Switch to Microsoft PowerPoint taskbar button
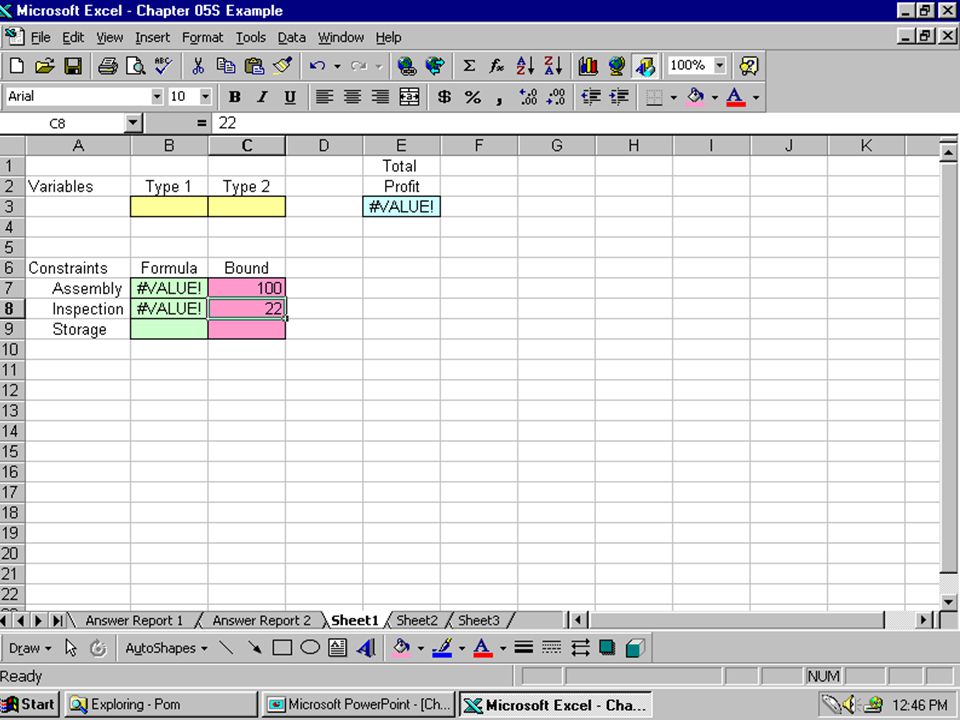The width and height of the screenshot is (960, 720). click(x=359, y=705)
